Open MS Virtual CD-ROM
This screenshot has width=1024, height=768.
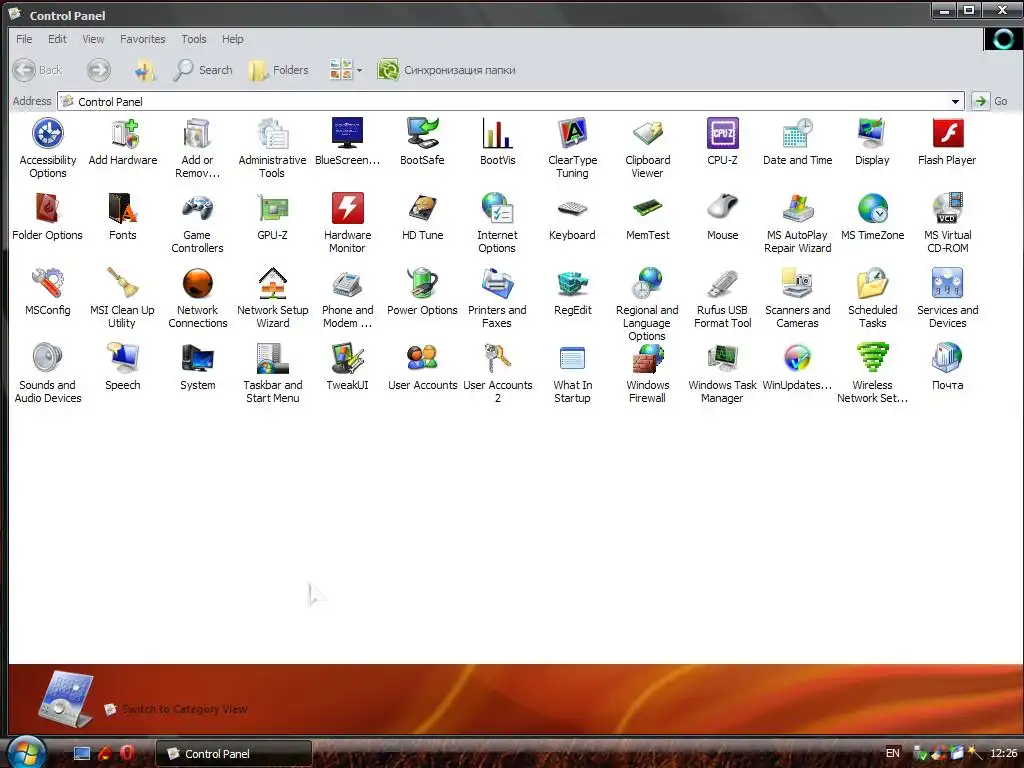(x=947, y=223)
